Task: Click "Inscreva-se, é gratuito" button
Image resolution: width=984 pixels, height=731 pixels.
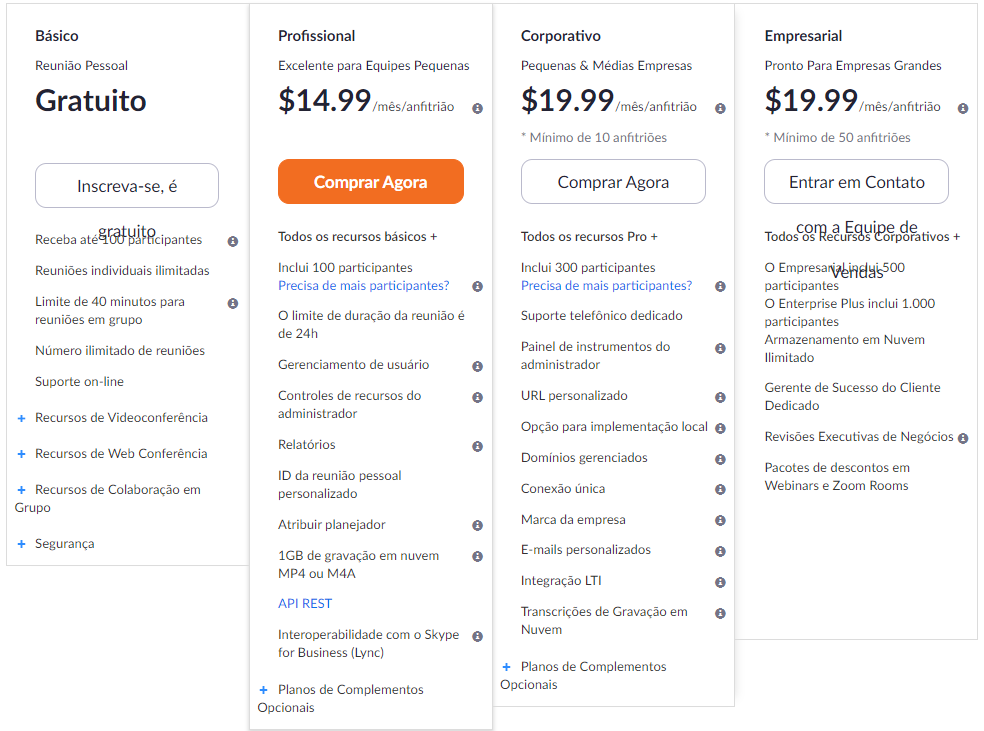Action: coord(127,185)
